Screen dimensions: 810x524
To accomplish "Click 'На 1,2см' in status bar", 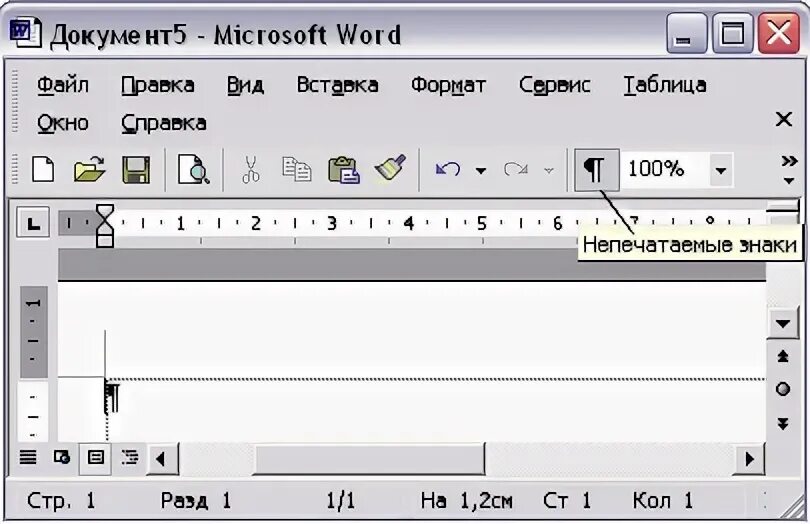I will [x=466, y=501].
